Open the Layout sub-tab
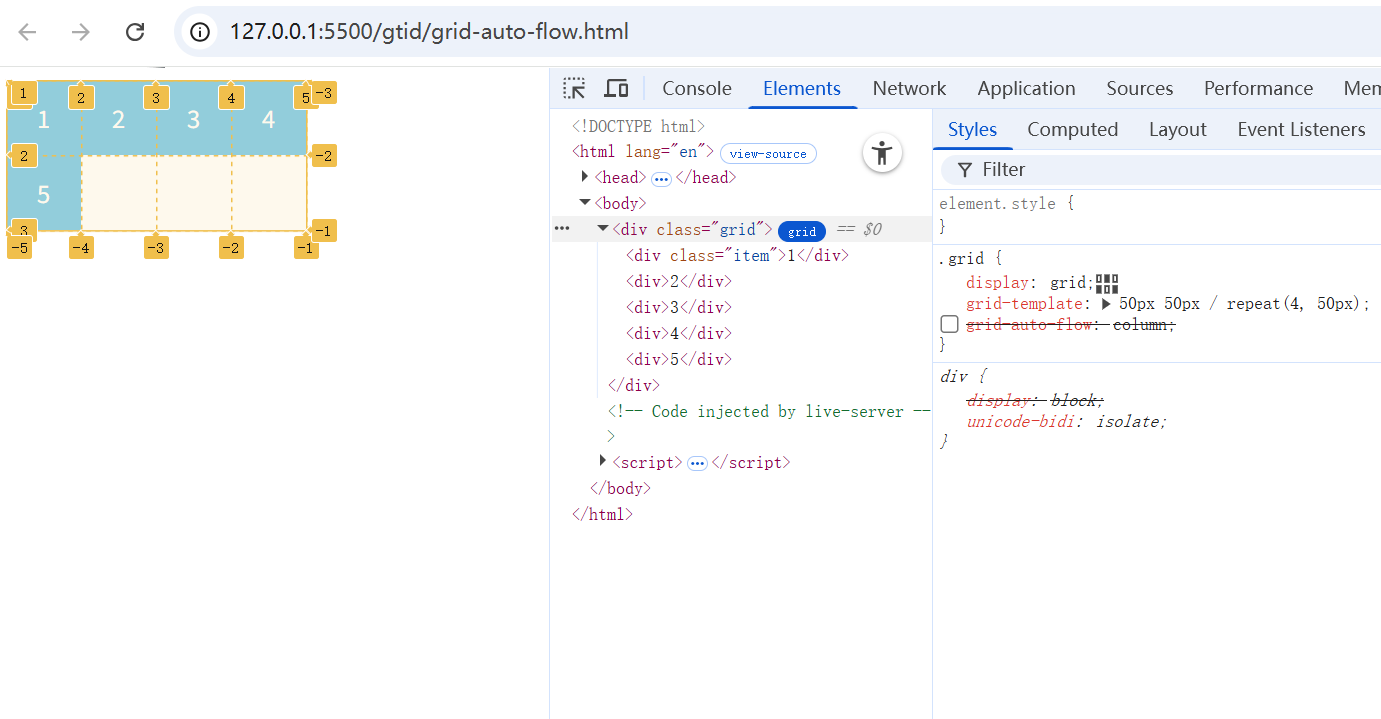The image size is (1381, 719). [x=1178, y=129]
